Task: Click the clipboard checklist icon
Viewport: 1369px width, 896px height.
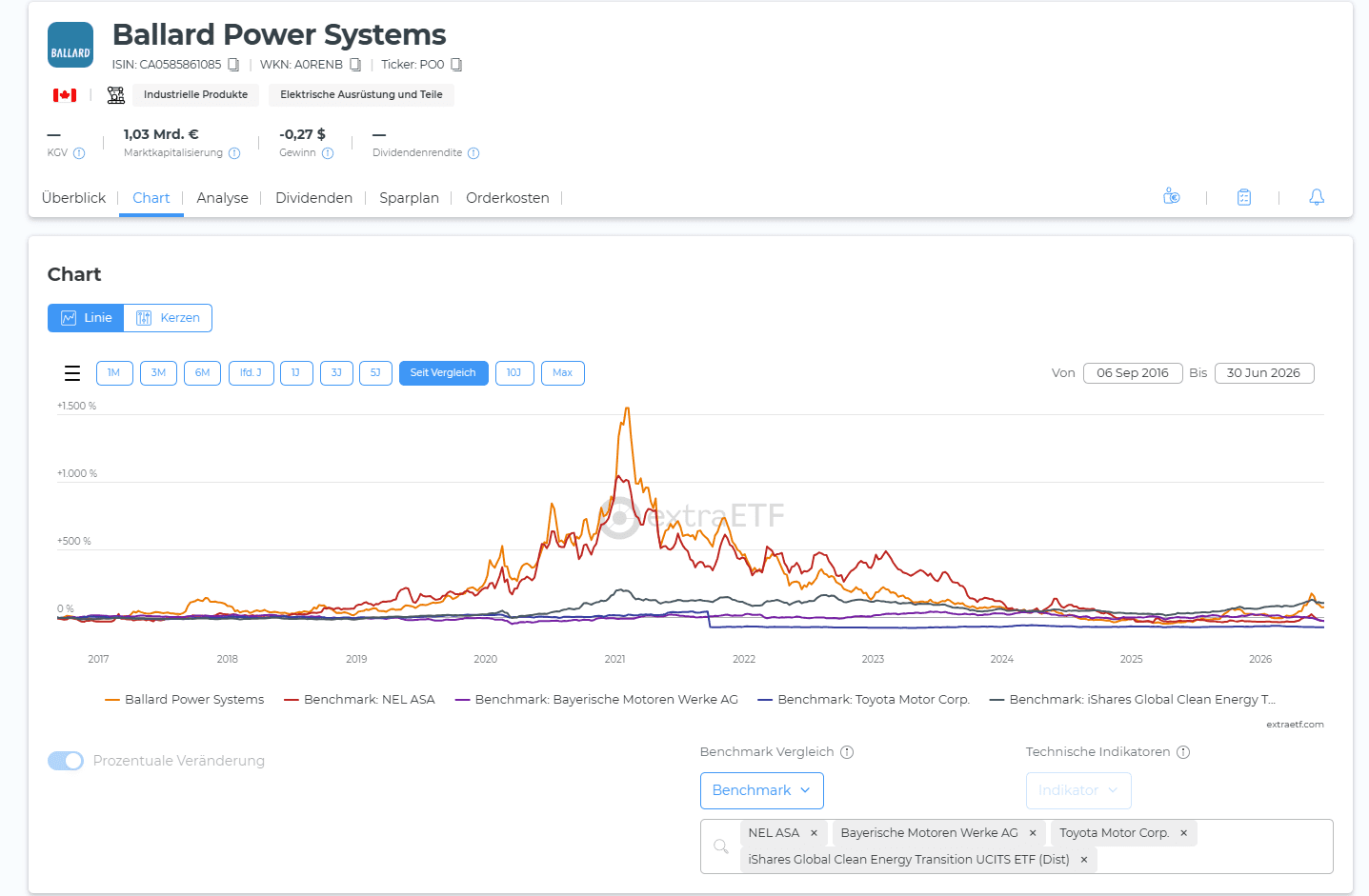Action: click(1244, 197)
